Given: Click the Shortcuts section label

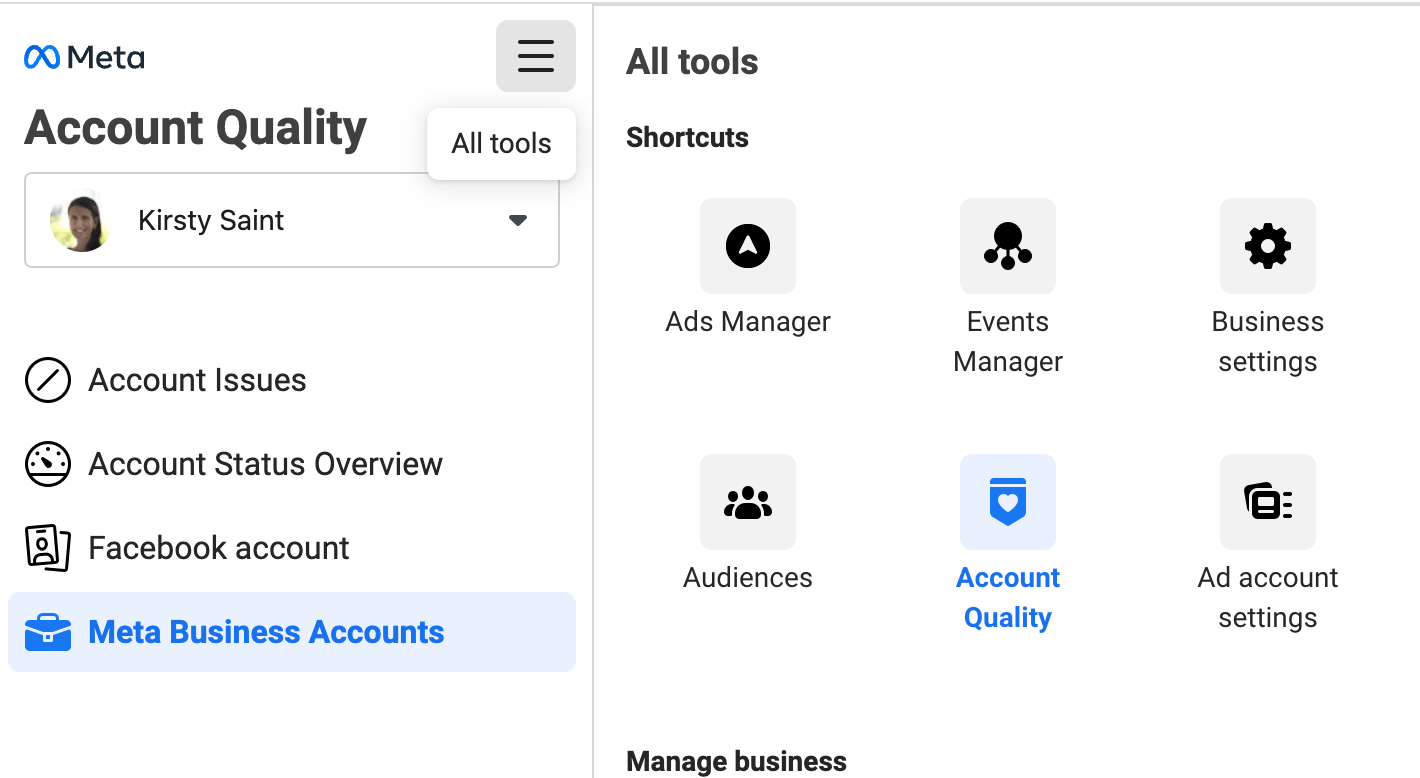Looking at the screenshot, I should [x=687, y=137].
